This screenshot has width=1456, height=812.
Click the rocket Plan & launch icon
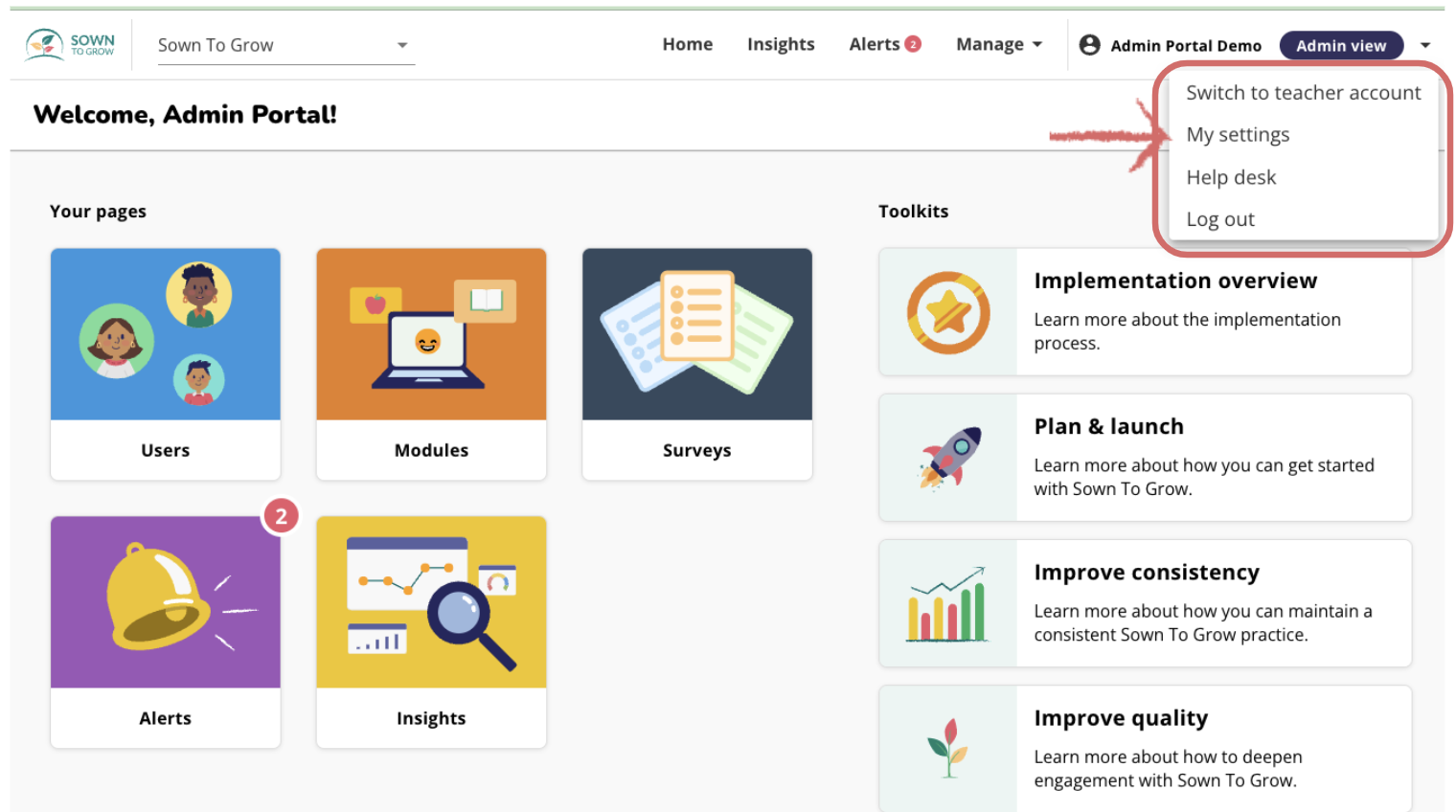pos(948,458)
